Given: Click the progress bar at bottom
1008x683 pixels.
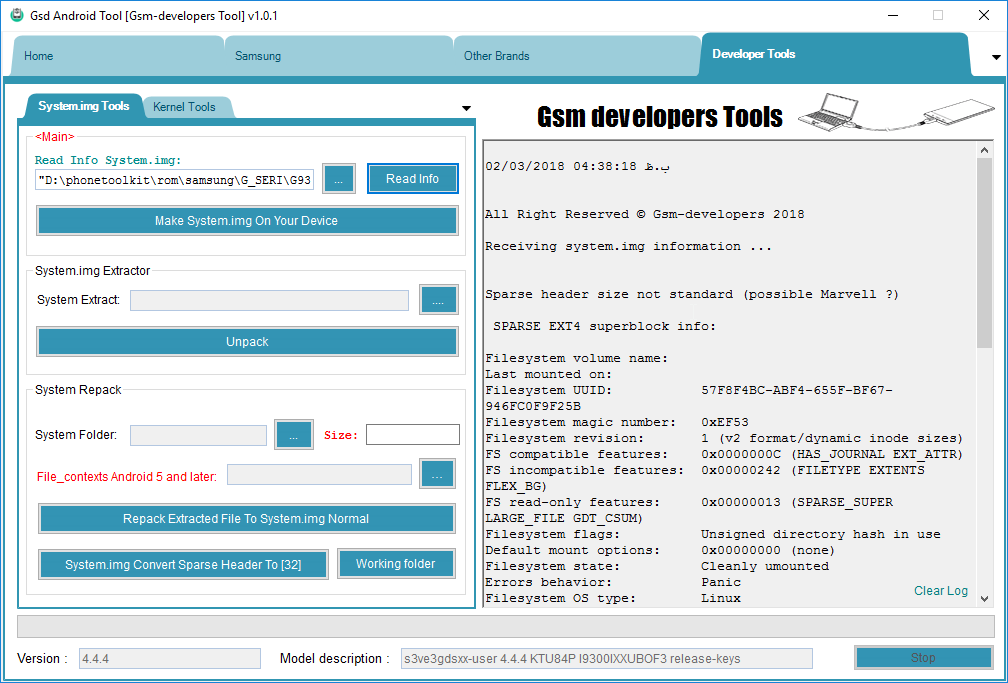Looking at the screenshot, I should pos(505,626).
